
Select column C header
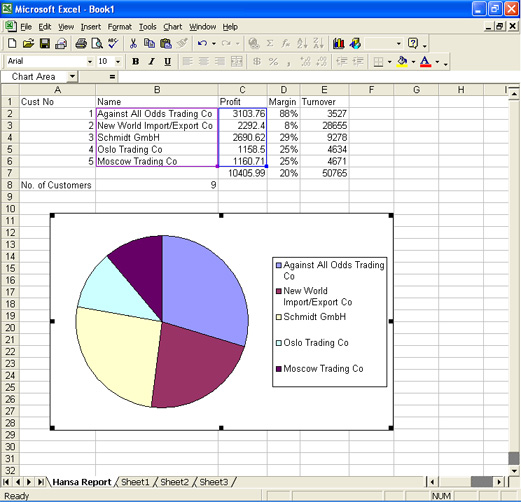[242, 90]
